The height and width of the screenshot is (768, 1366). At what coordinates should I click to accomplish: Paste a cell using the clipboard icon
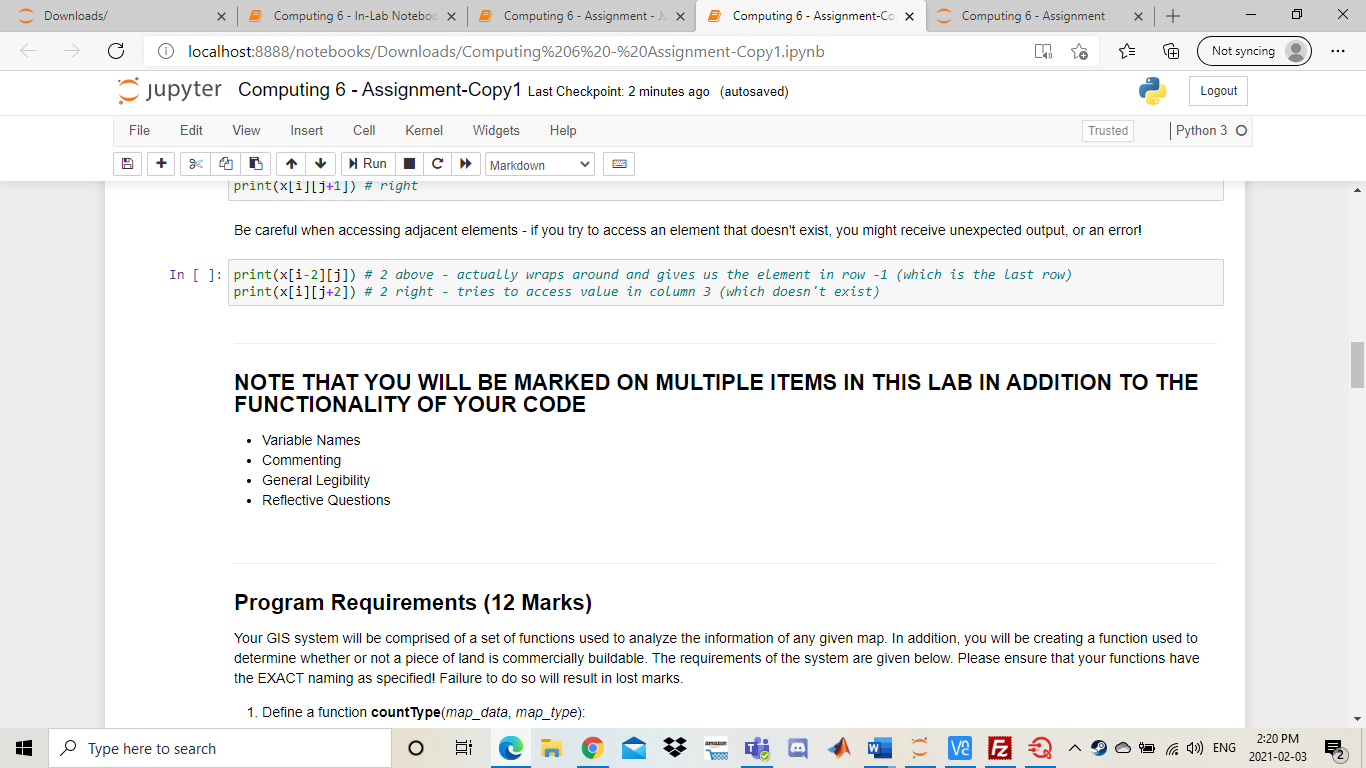255,164
